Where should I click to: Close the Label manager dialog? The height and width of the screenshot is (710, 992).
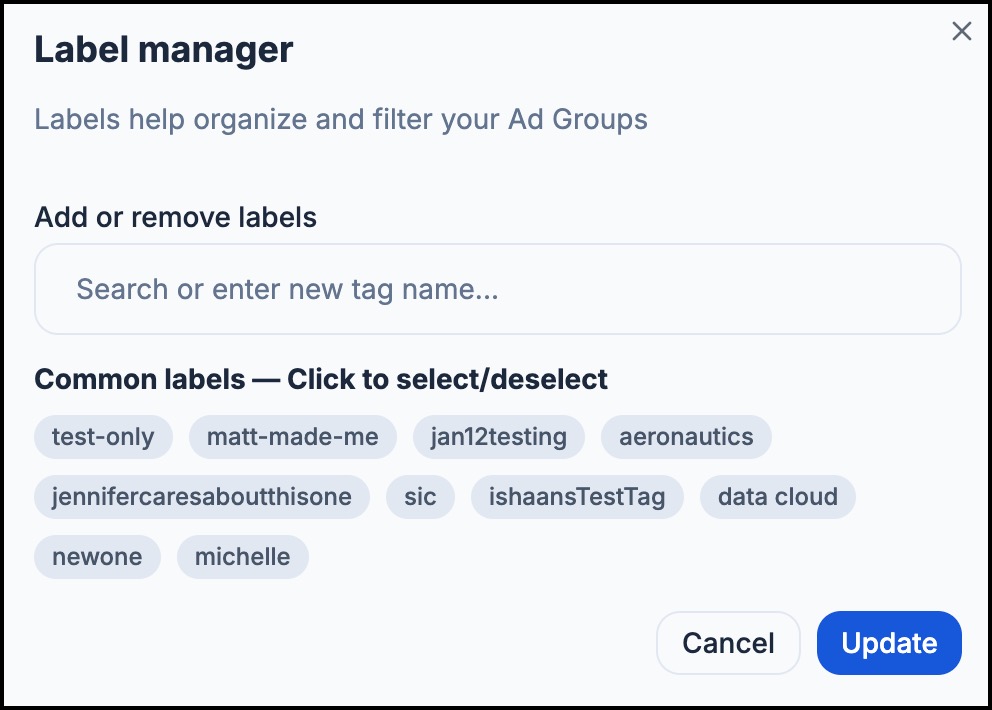[962, 31]
